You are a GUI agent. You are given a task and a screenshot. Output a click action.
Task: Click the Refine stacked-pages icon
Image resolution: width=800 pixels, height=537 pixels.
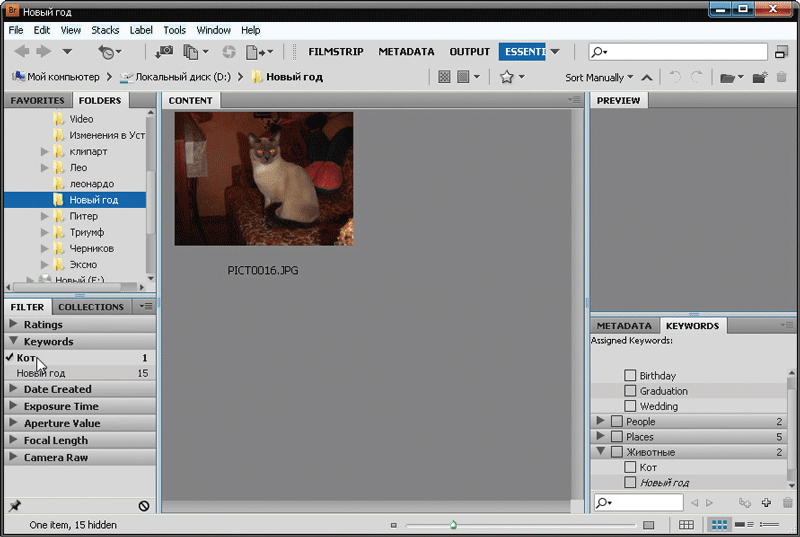[x=191, y=52]
